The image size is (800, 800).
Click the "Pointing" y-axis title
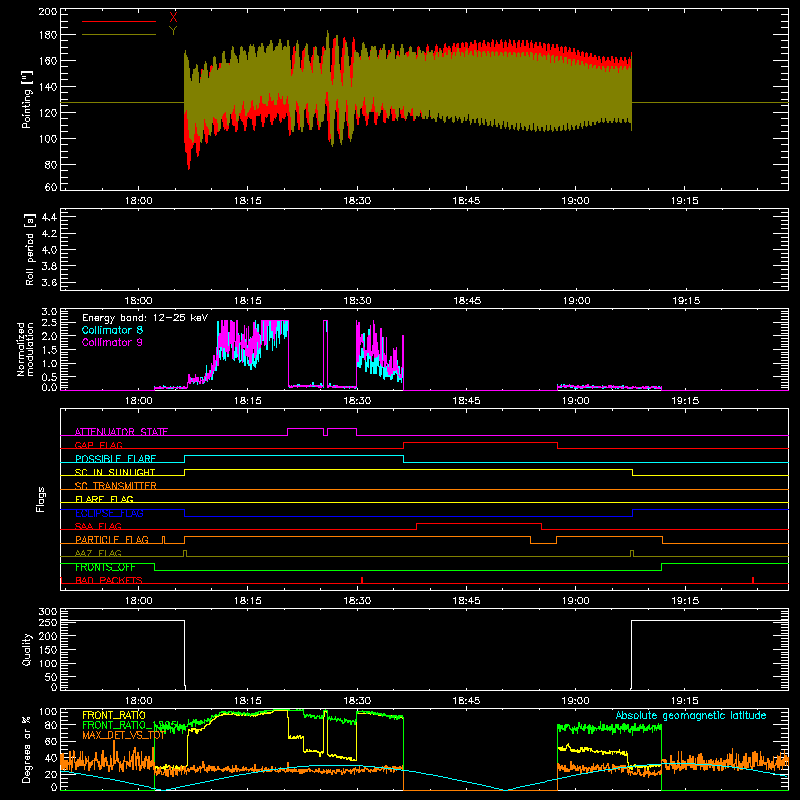click(27, 100)
